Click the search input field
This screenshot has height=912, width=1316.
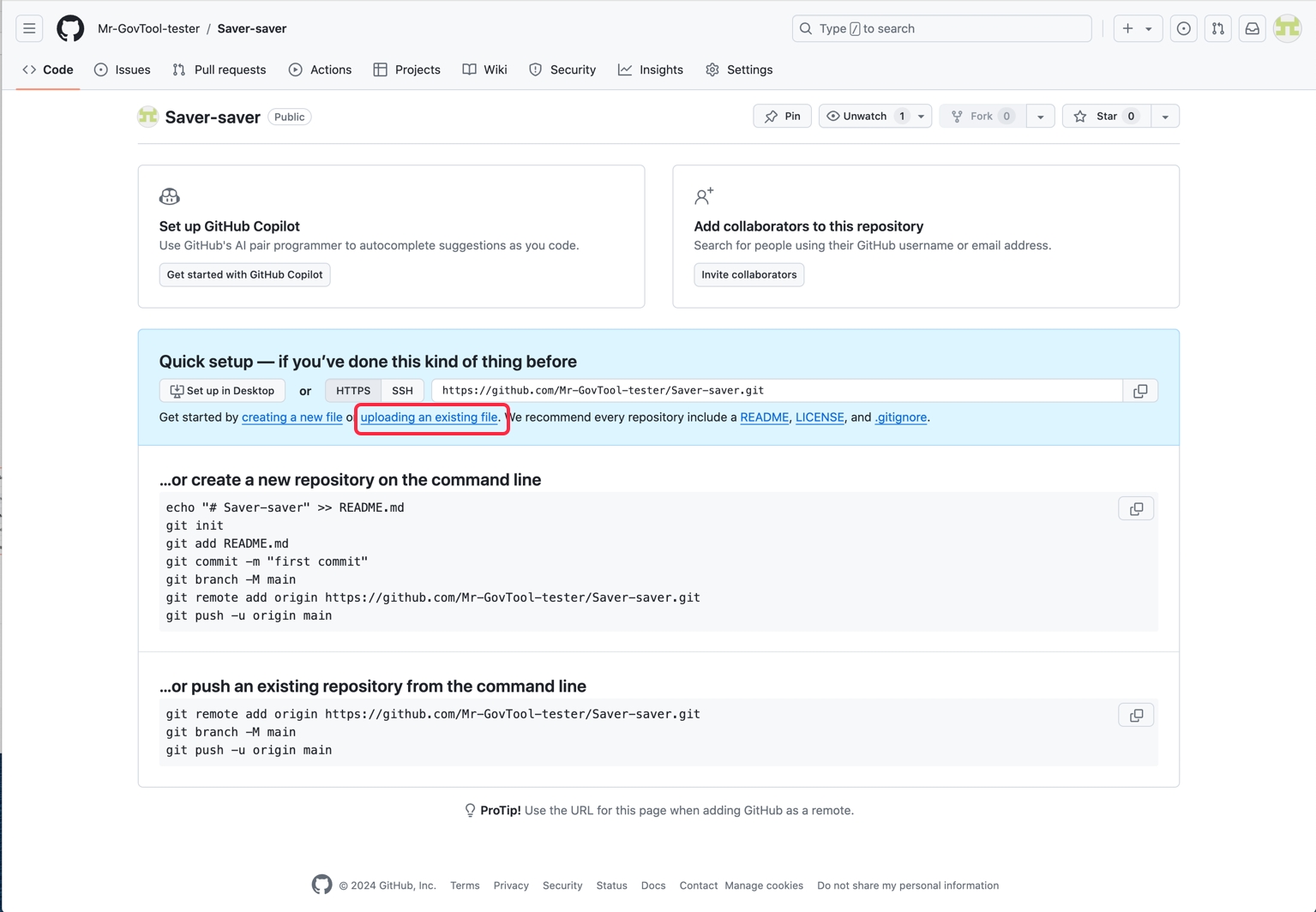click(941, 28)
